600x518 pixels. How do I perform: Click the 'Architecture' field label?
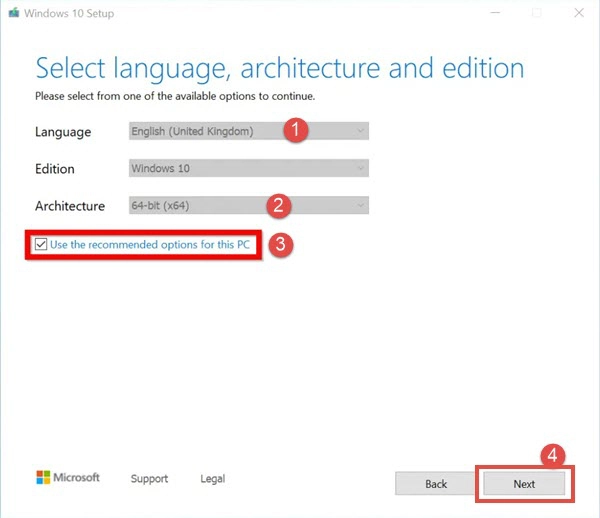tap(70, 206)
